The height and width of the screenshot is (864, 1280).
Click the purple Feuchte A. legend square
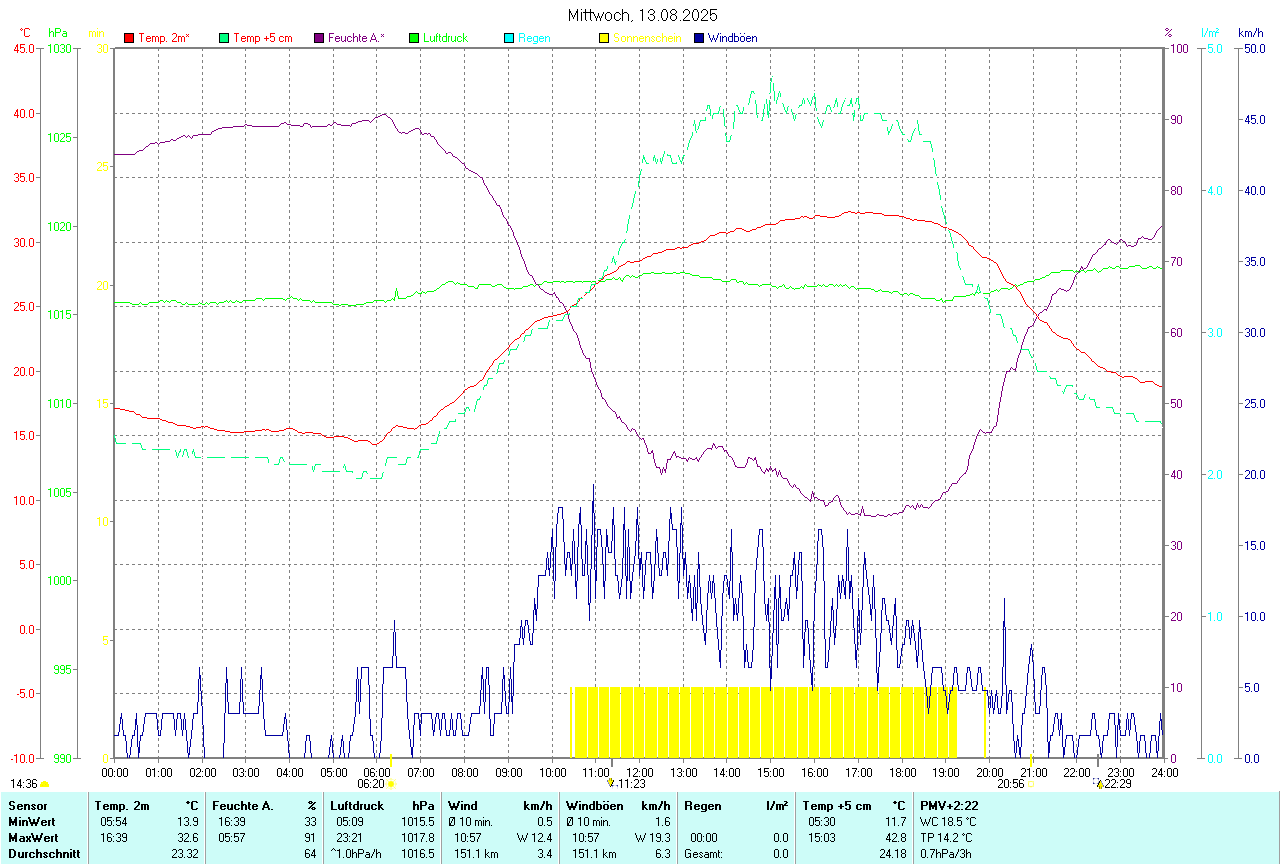319,38
